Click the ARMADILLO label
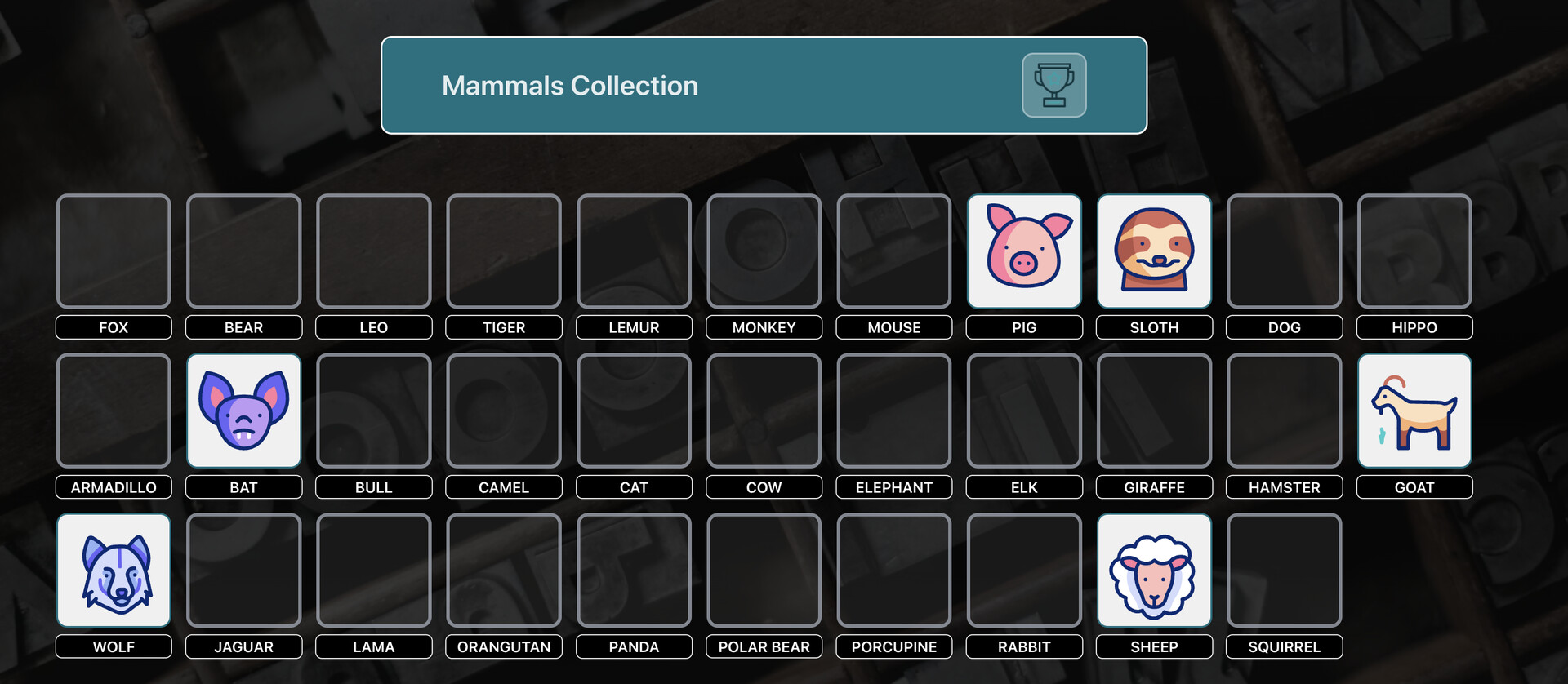 click(x=114, y=487)
